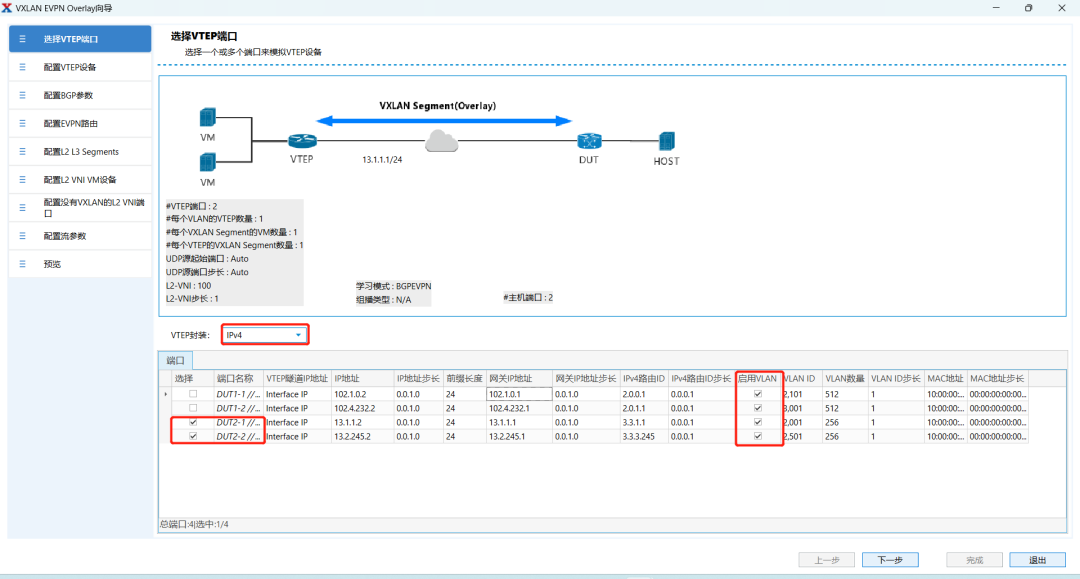Click IPv4 route ID cell 3.3.1.1
Image resolution: width=1080 pixels, height=579 pixels.
644,423
